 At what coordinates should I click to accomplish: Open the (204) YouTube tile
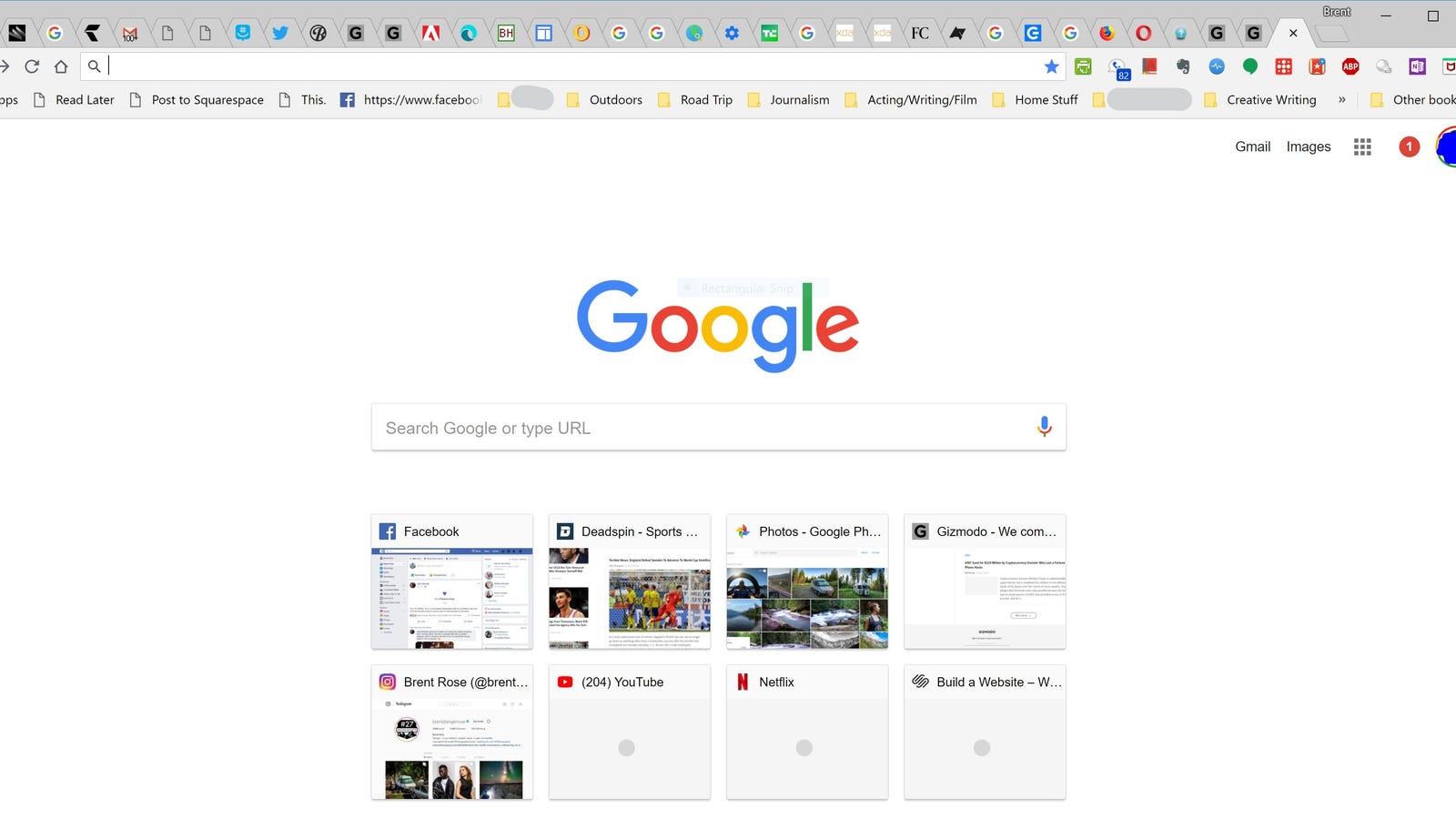[x=630, y=733]
